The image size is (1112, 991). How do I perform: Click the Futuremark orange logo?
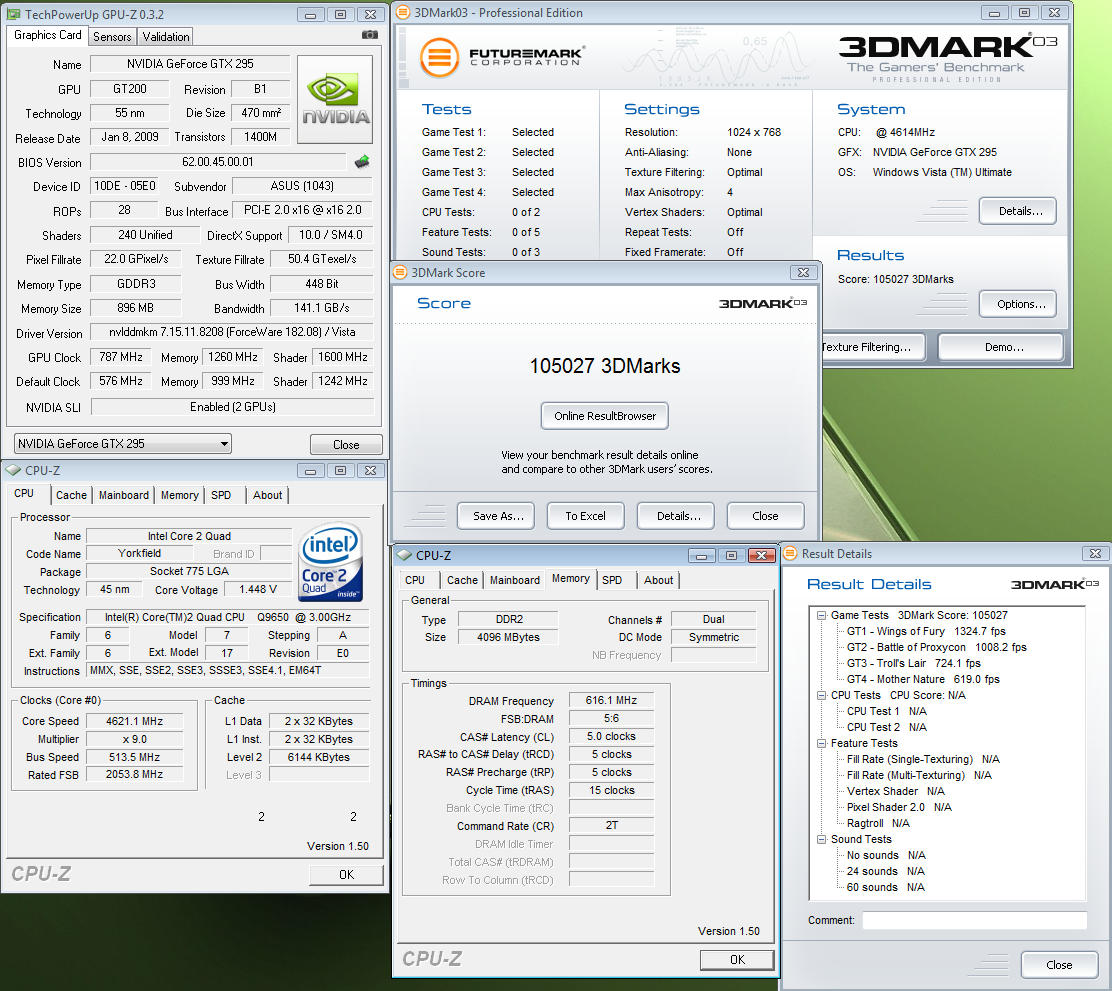click(440, 57)
